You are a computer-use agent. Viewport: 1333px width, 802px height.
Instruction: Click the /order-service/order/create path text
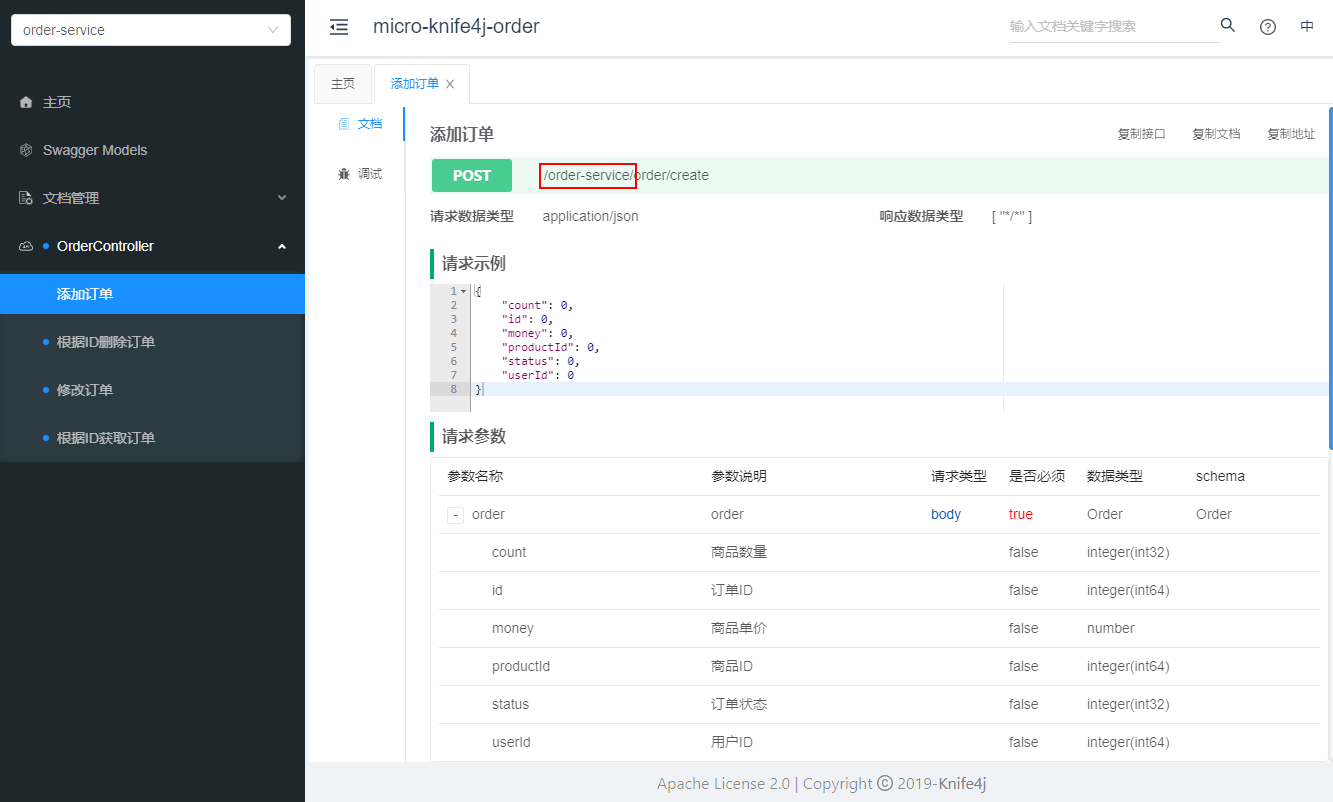tap(626, 175)
